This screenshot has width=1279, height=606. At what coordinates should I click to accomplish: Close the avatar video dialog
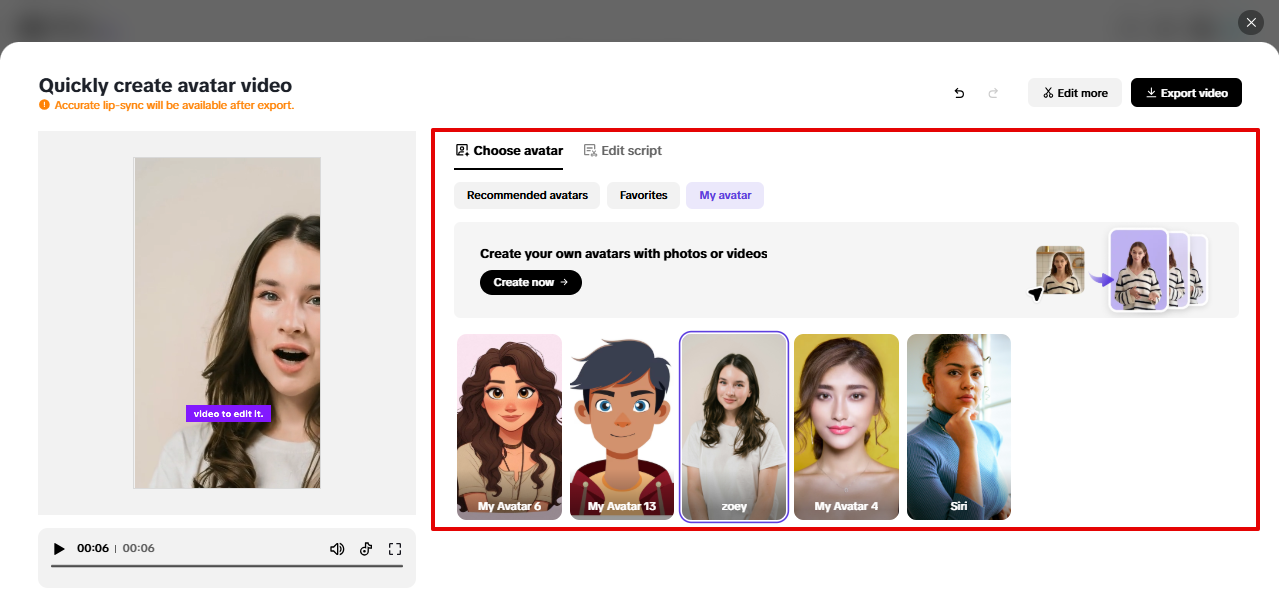click(x=1251, y=22)
